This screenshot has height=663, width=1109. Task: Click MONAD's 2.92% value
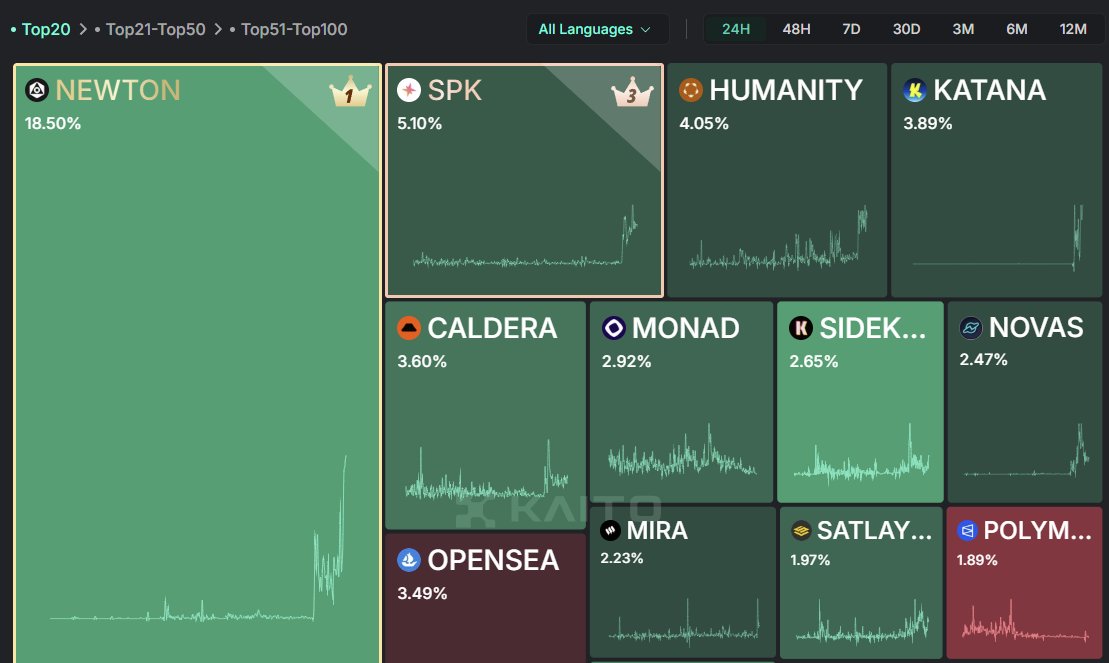626,362
